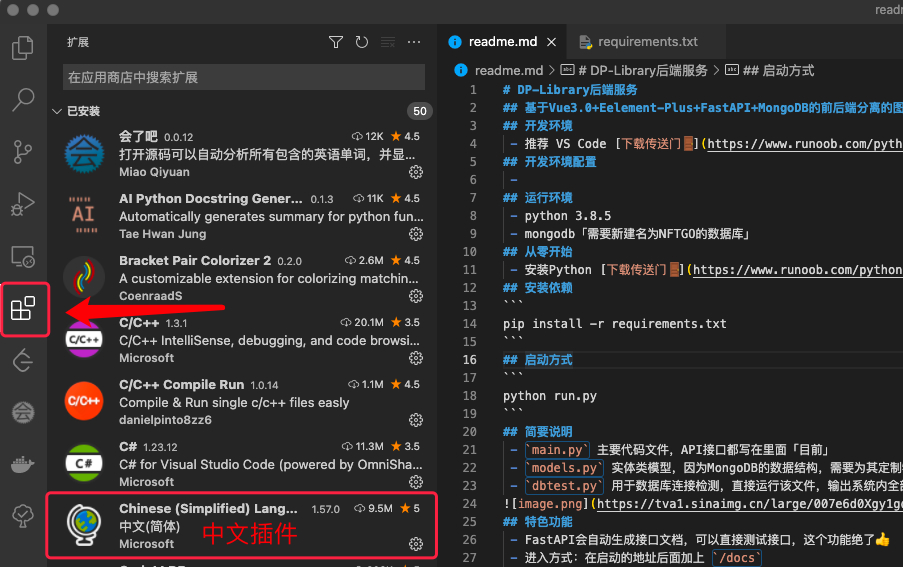The width and height of the screenshot is (903, 567).
Task: Switch to the readme.md tab
Action: click(502, 42)
